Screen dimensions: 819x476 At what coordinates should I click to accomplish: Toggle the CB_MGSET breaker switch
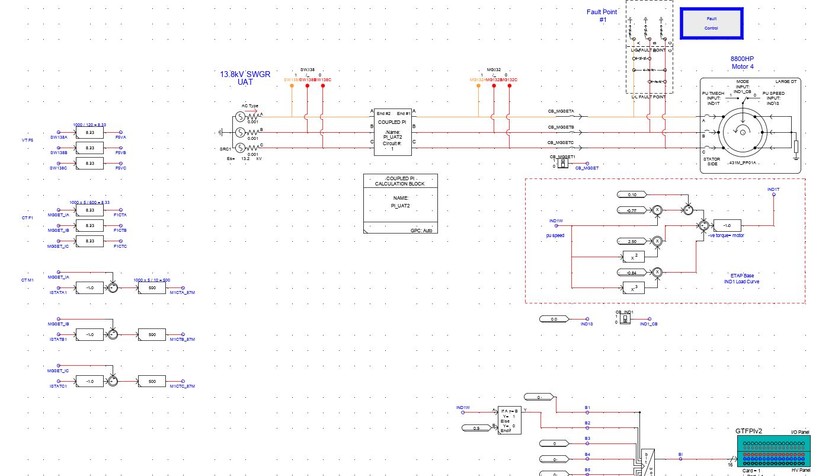coord(563,164)
